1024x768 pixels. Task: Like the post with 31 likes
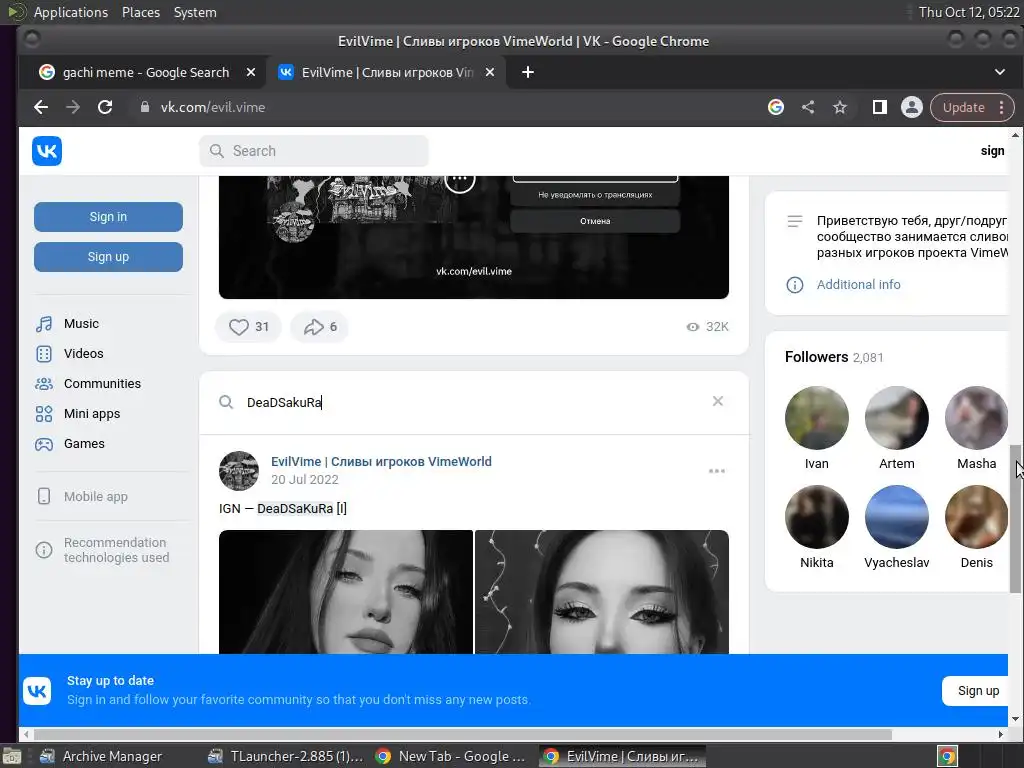click(249, 327)
